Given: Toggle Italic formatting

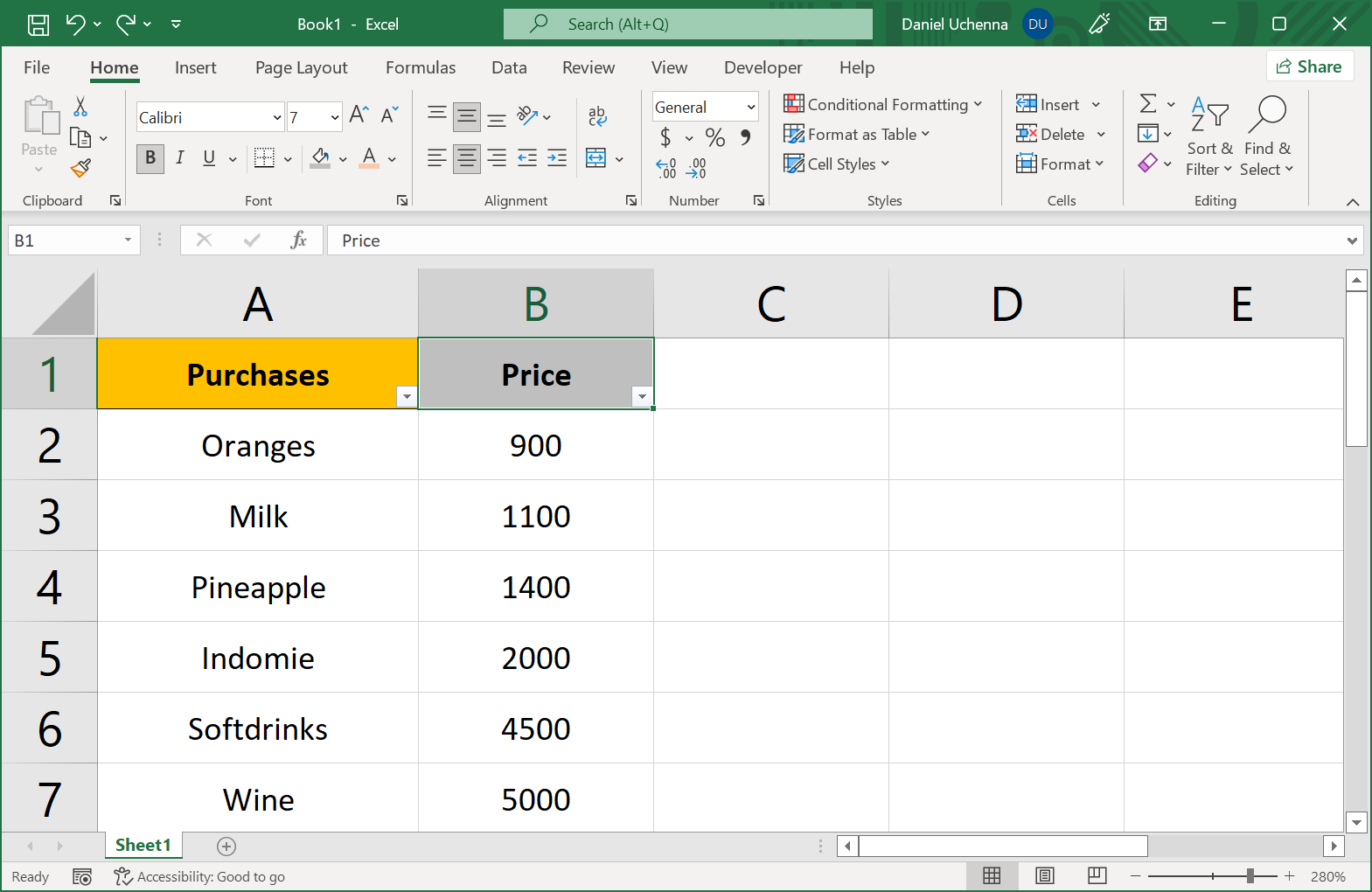Looking at the screenshot, I should point(179,158).
